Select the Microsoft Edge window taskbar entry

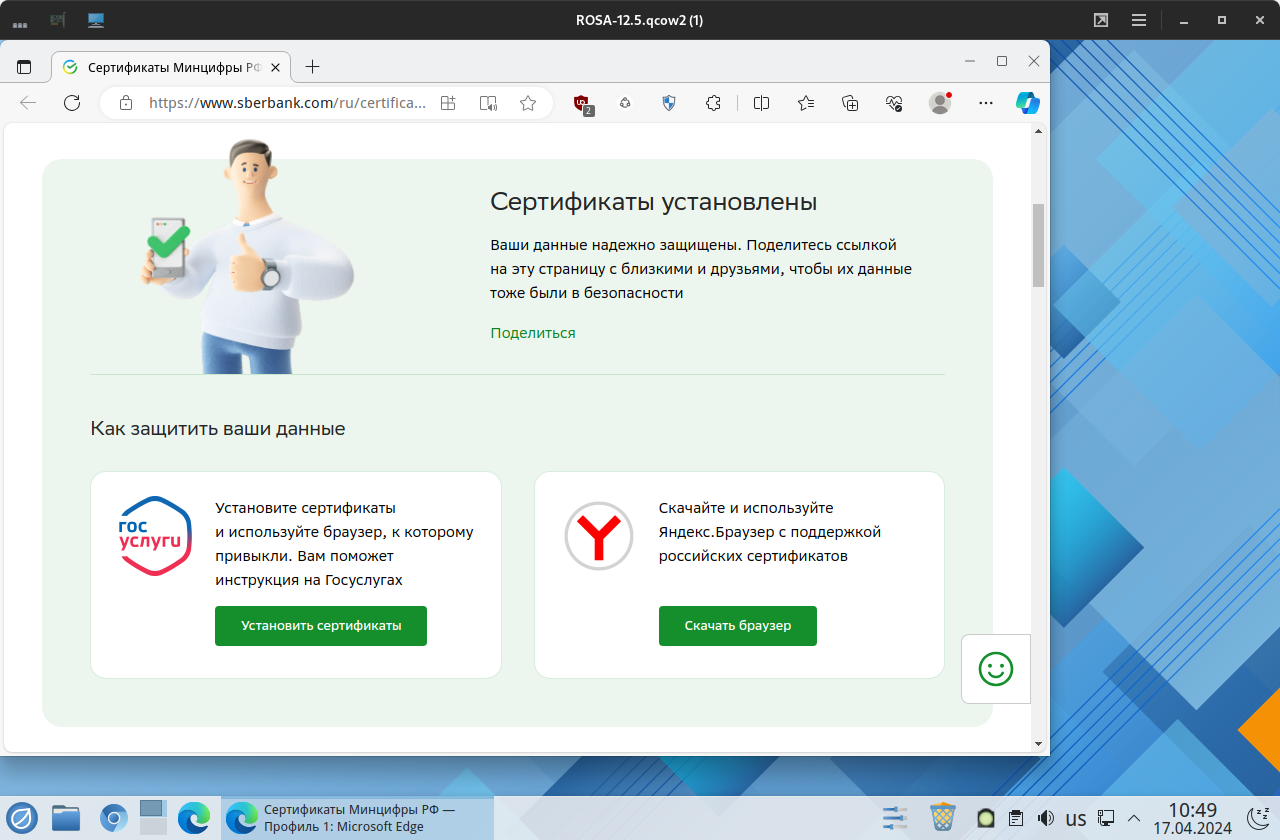click(x=357, y=818)
